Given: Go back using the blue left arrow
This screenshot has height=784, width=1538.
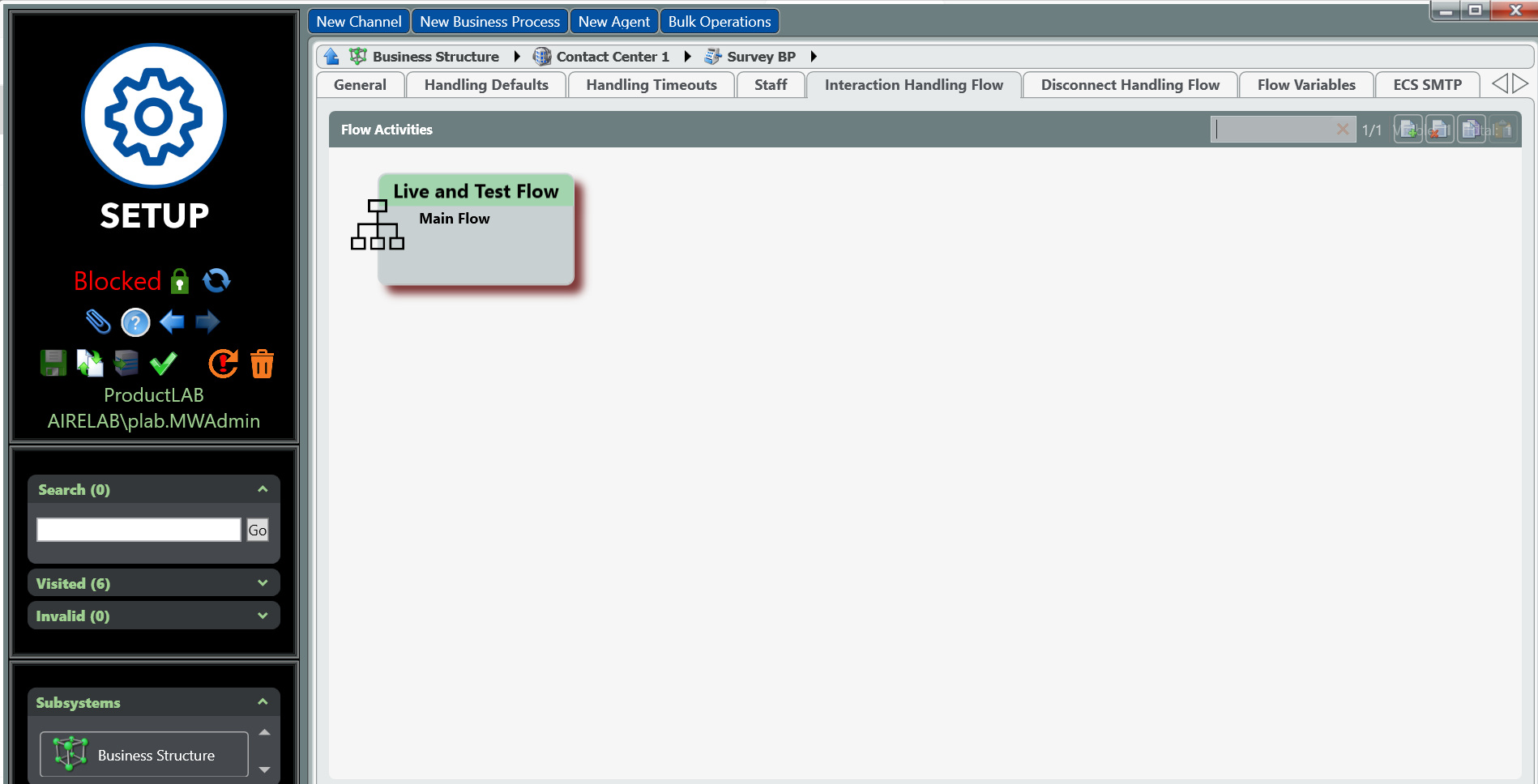Looking at the screenshot, I should coord(172,322).
